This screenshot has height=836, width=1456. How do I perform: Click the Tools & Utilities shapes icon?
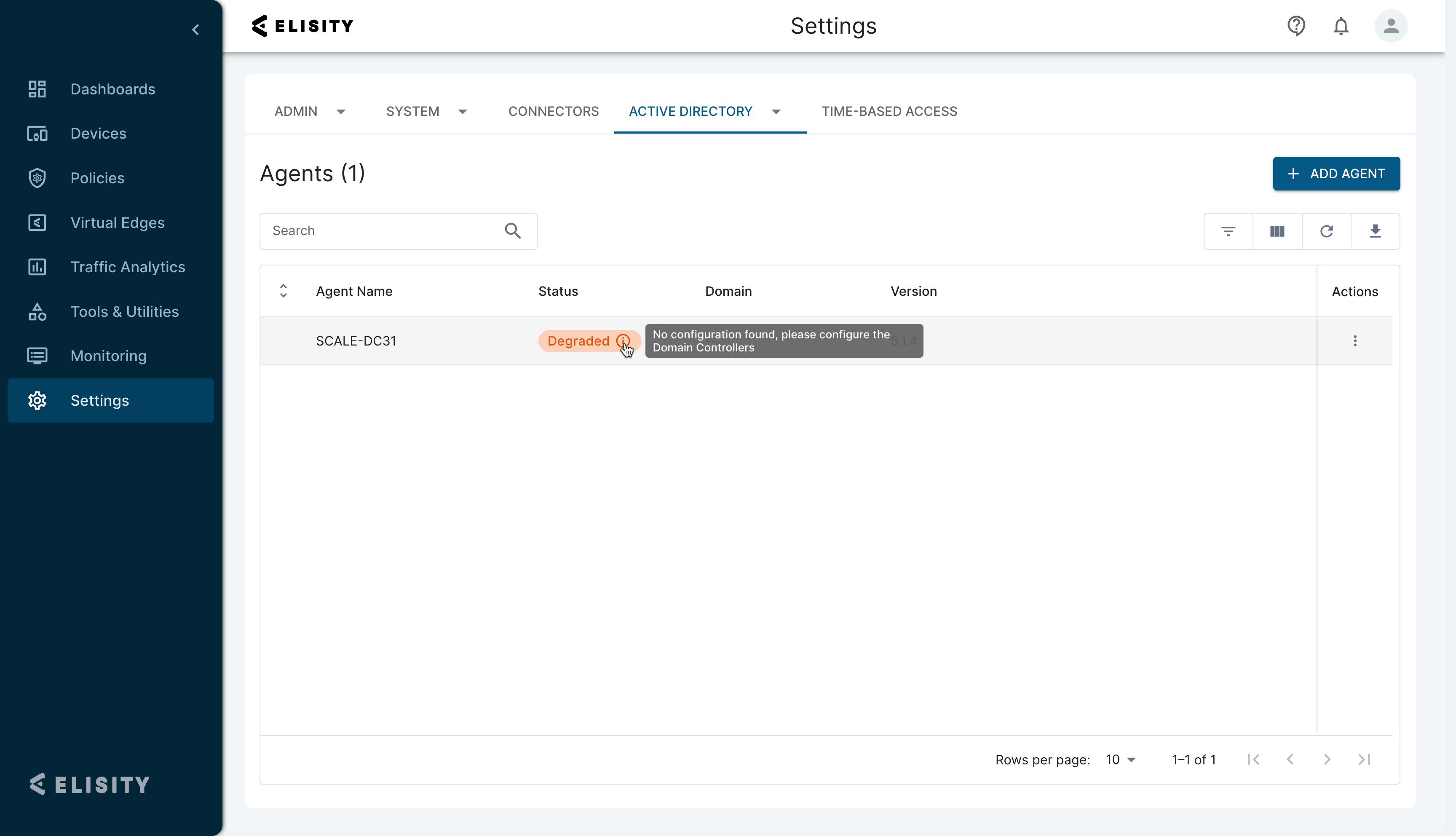point(37,312)
